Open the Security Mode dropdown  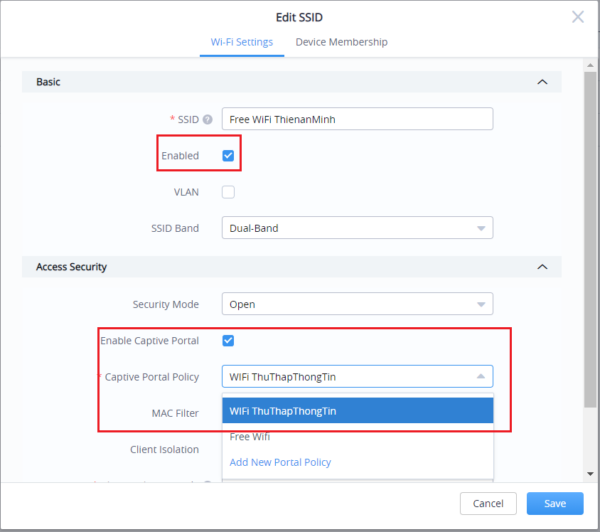click(x=357, y=304)
